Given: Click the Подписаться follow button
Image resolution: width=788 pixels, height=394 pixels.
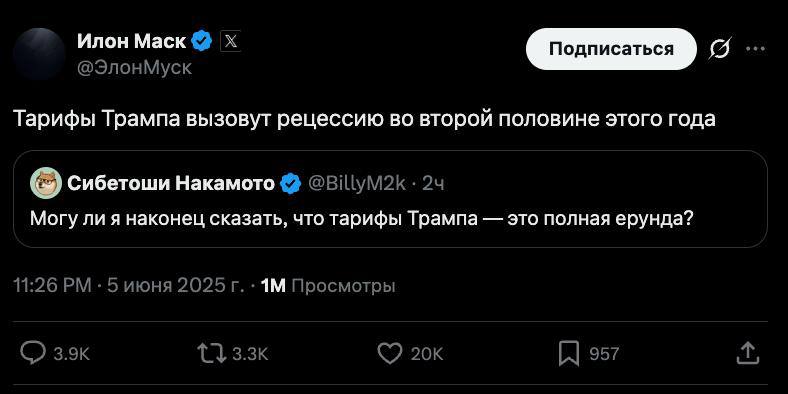Looking at the screenshot, I should click(x=611, y=49).
